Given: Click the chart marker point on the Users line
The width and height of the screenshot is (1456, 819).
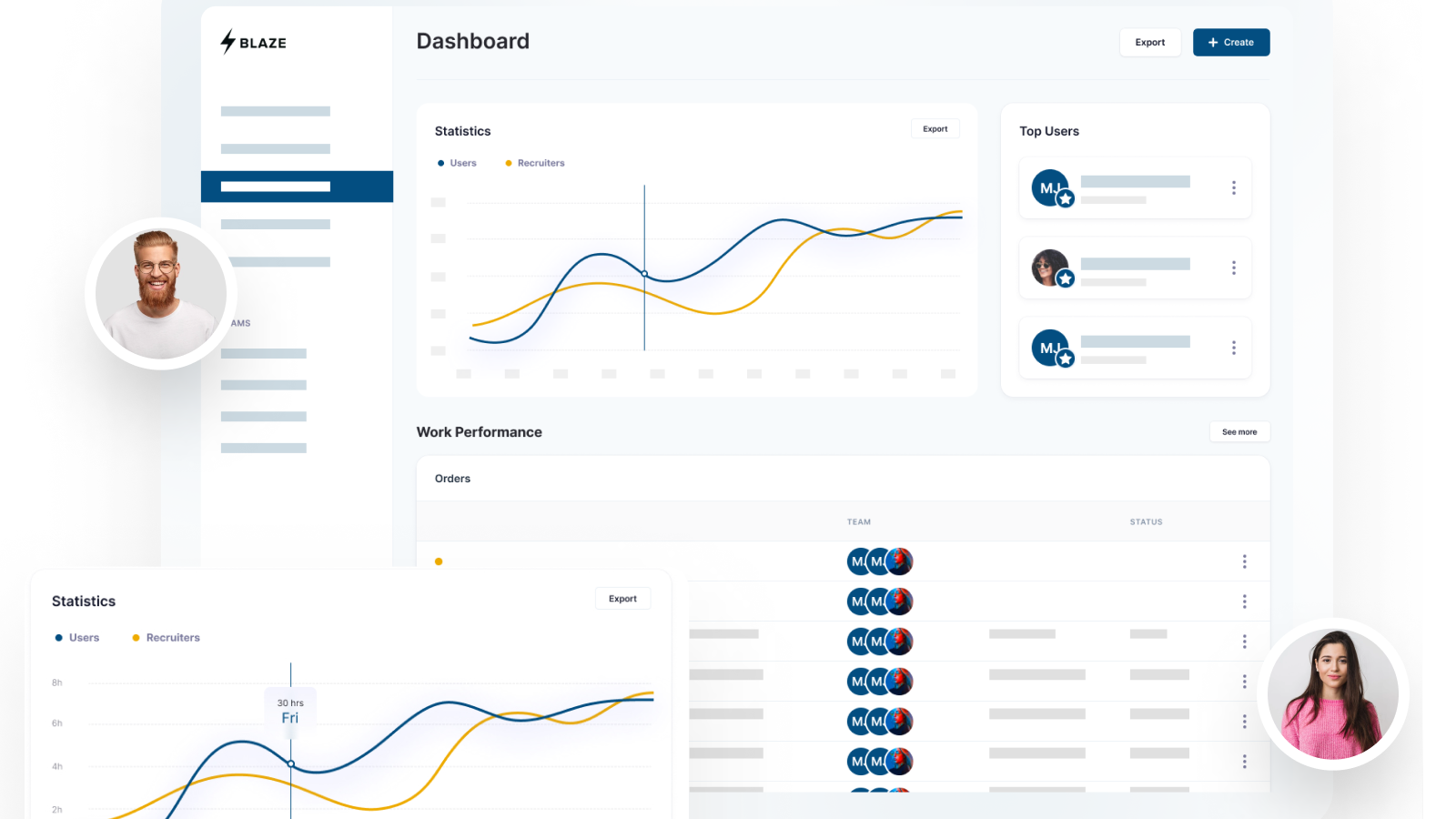Looking at the screenshot, I should coord(644,274).
